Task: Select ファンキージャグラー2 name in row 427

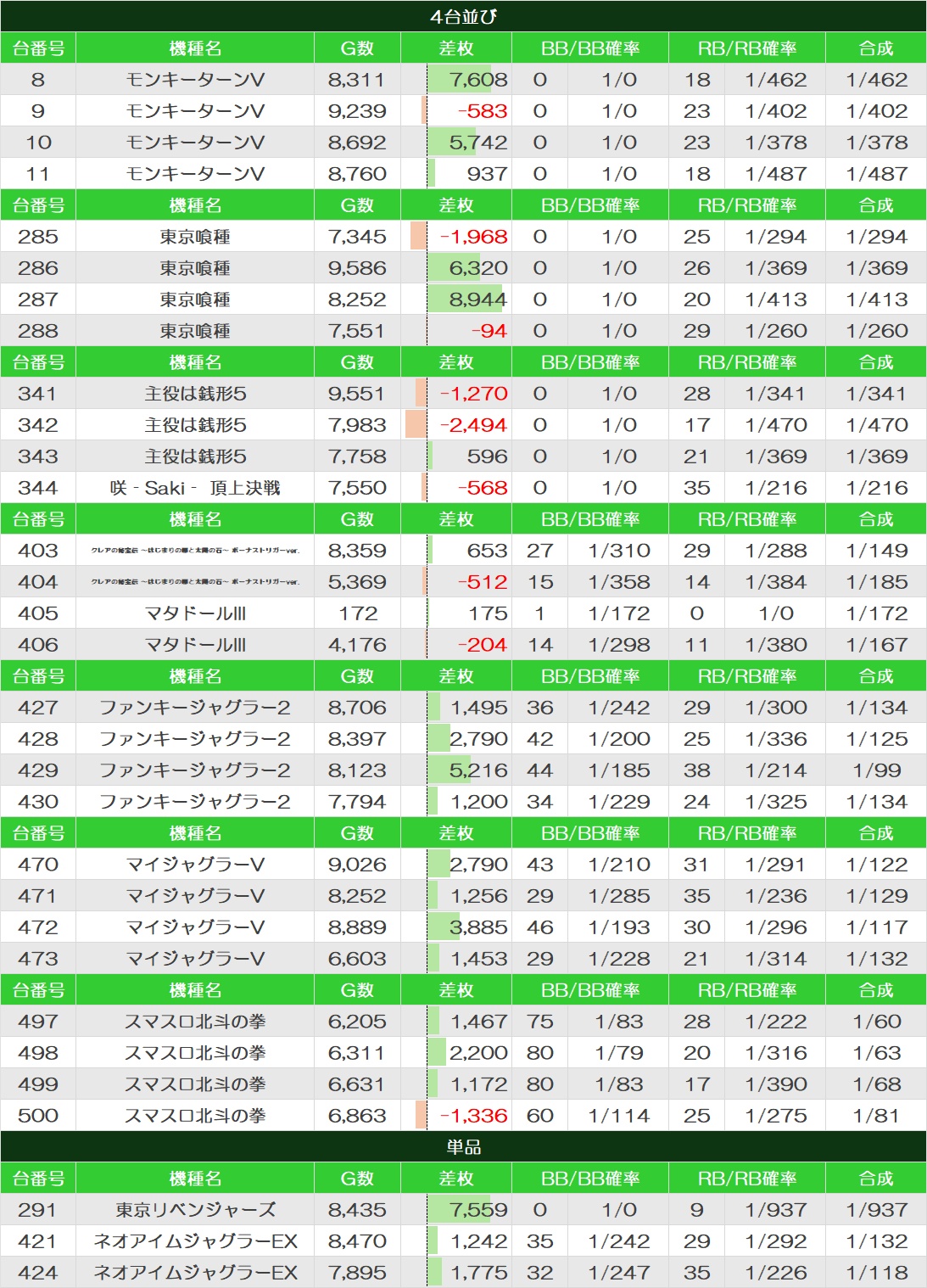Action: 195,708
